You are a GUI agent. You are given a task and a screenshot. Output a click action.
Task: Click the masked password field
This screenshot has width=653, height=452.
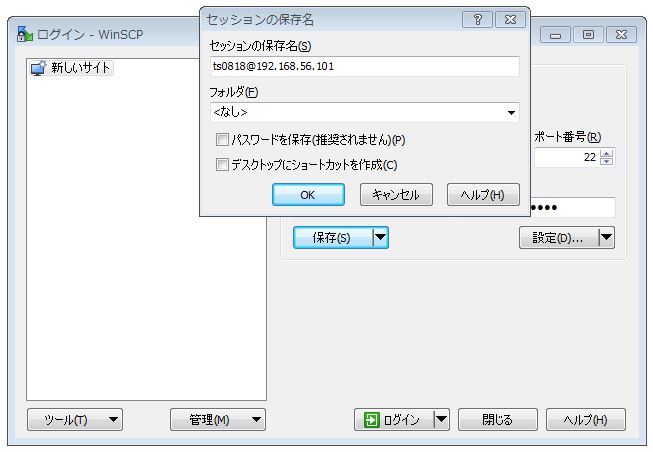tap(573, 207)
